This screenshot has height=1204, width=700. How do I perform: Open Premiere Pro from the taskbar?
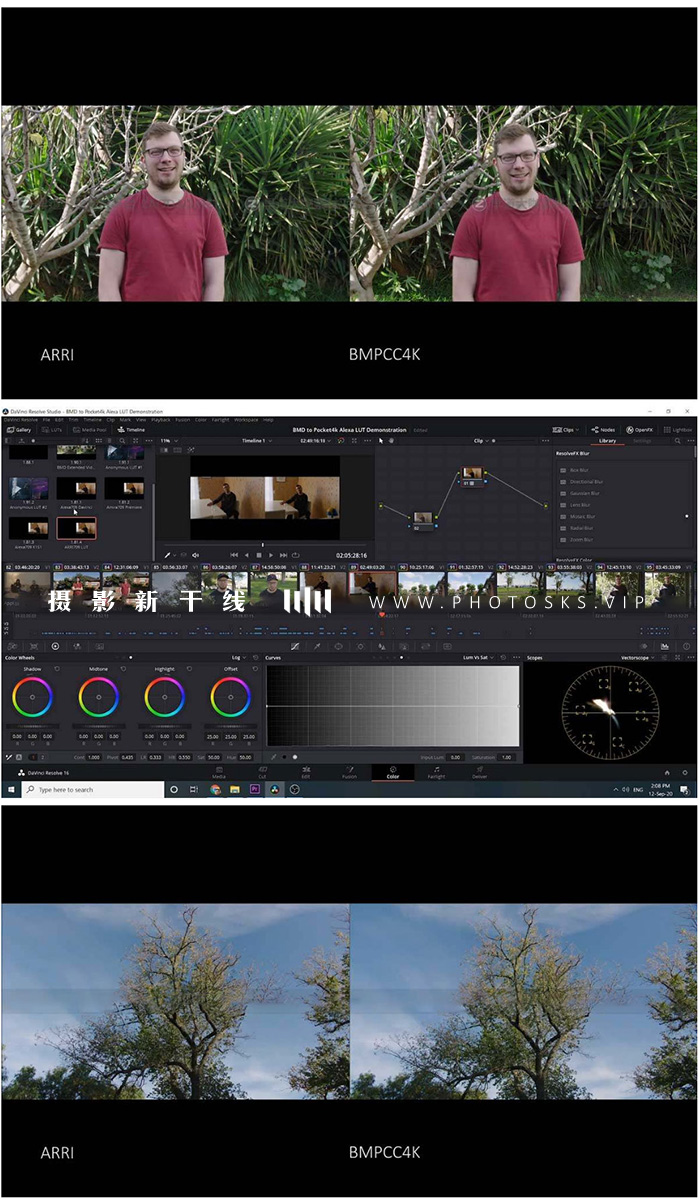pyautogui.click(x=255, y=790)
